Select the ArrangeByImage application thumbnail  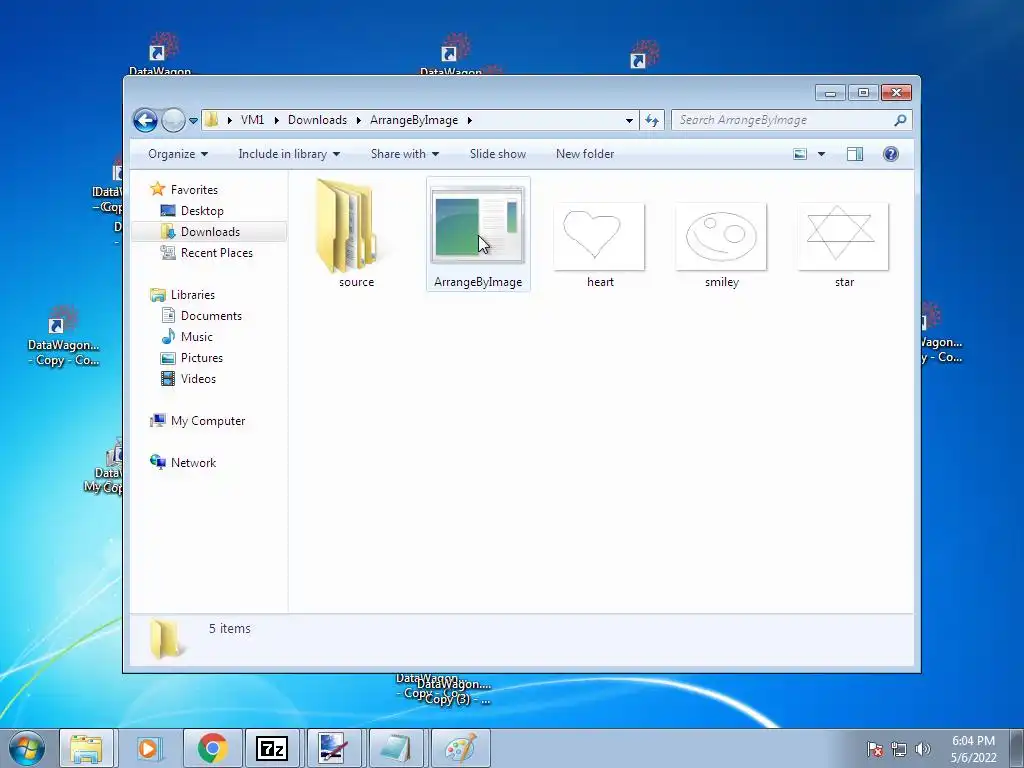pos(477,225)
